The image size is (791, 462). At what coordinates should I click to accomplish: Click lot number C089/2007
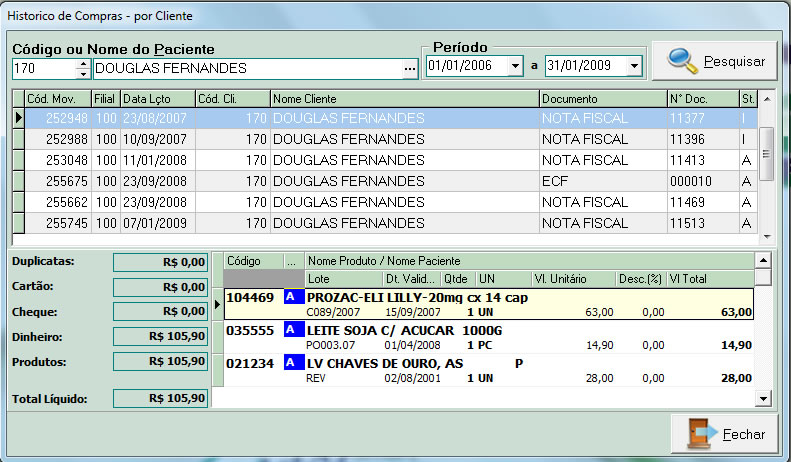point(333,312)
